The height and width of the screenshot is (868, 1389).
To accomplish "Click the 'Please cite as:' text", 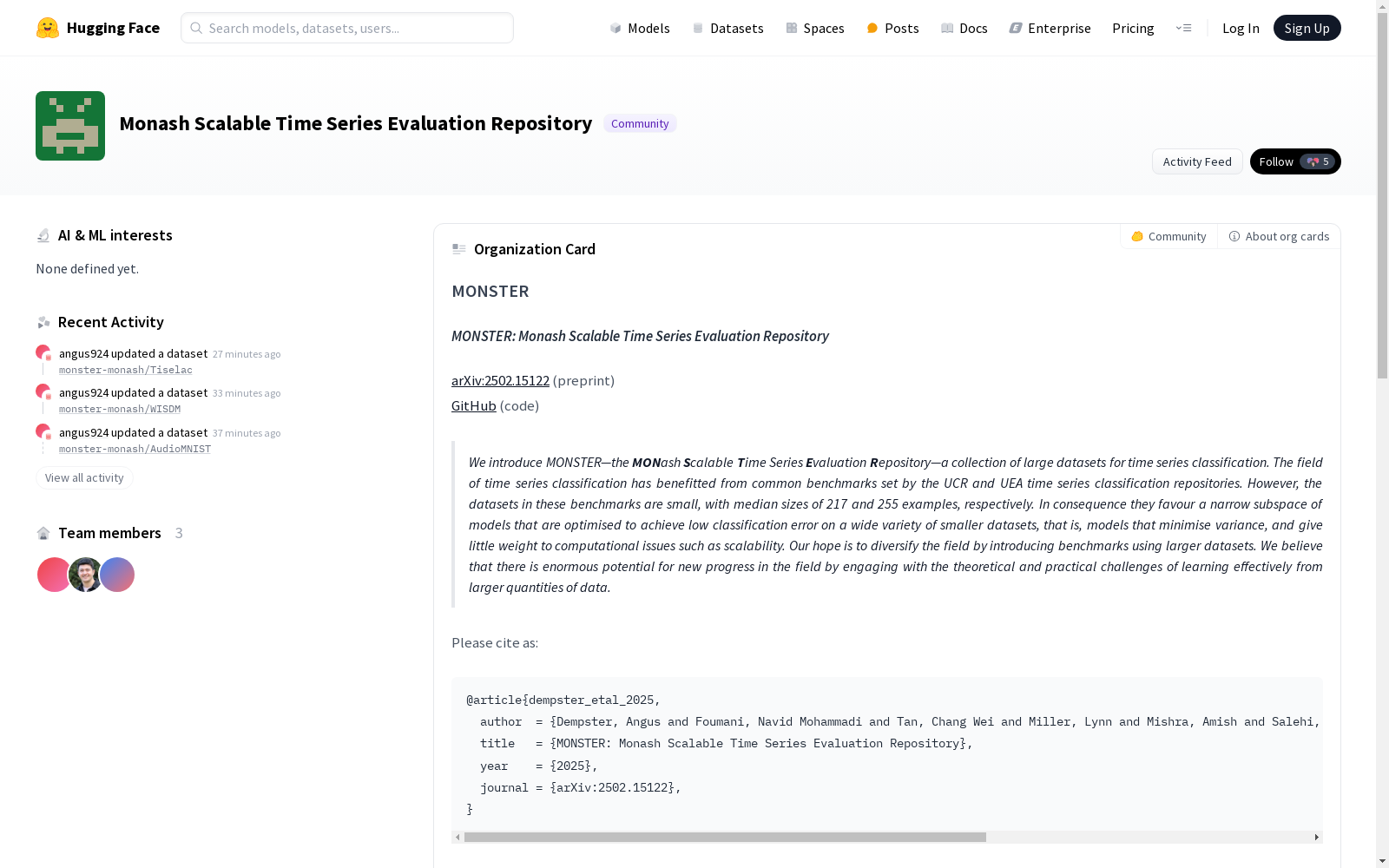I will 495,642.
